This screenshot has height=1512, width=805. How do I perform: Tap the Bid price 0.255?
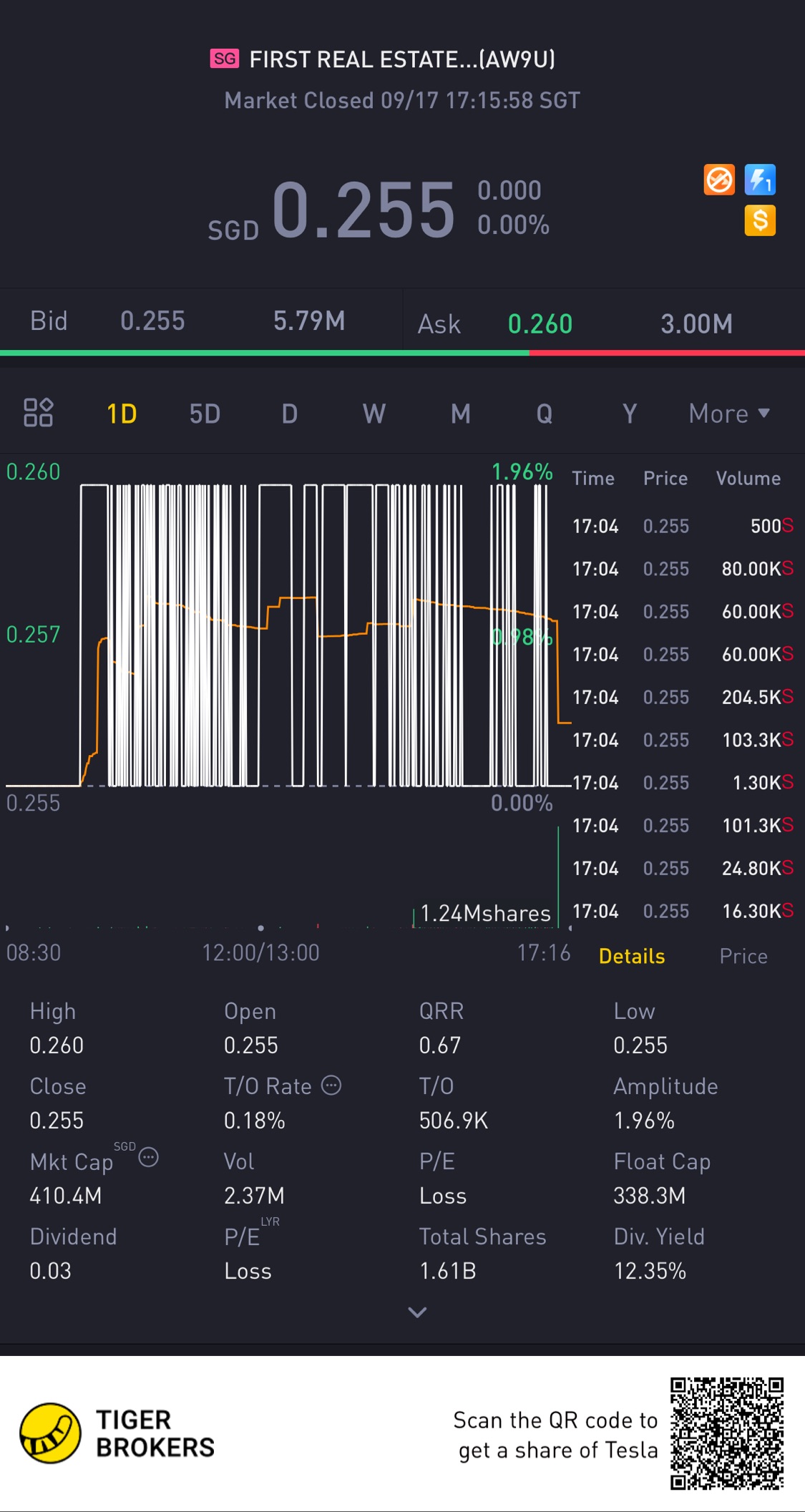[152, 321]
